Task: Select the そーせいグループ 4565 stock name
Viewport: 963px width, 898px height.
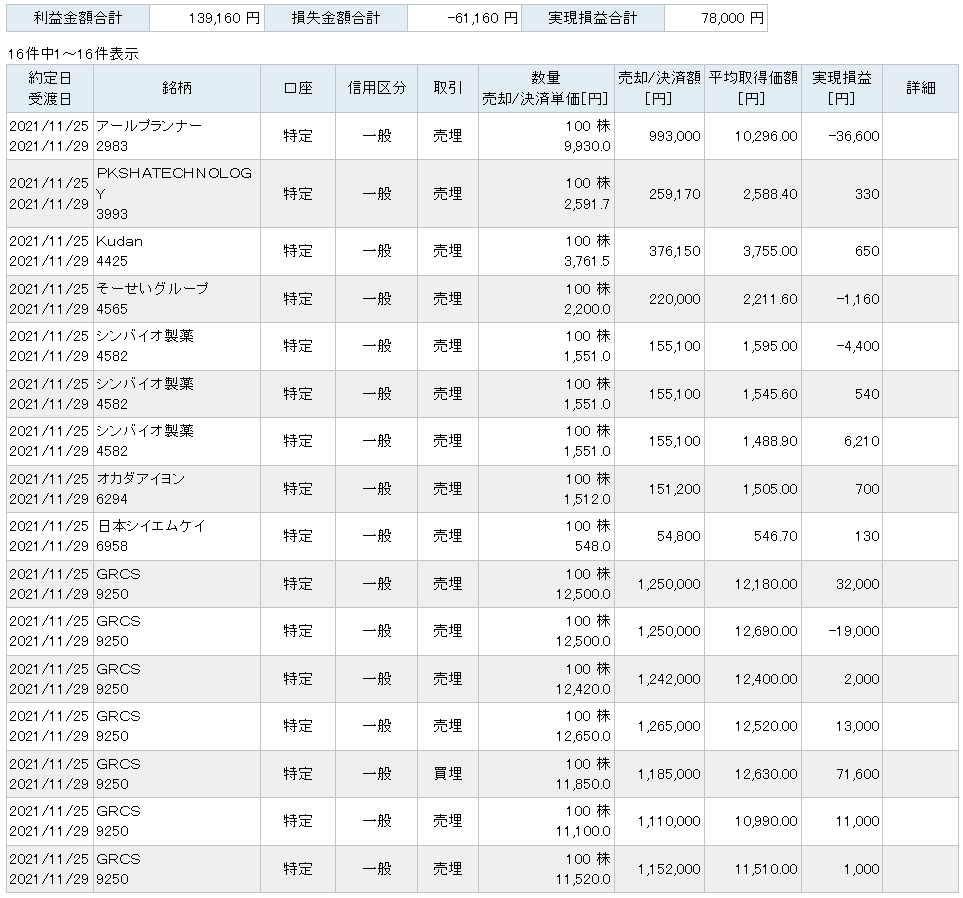Action: point(152,299)
